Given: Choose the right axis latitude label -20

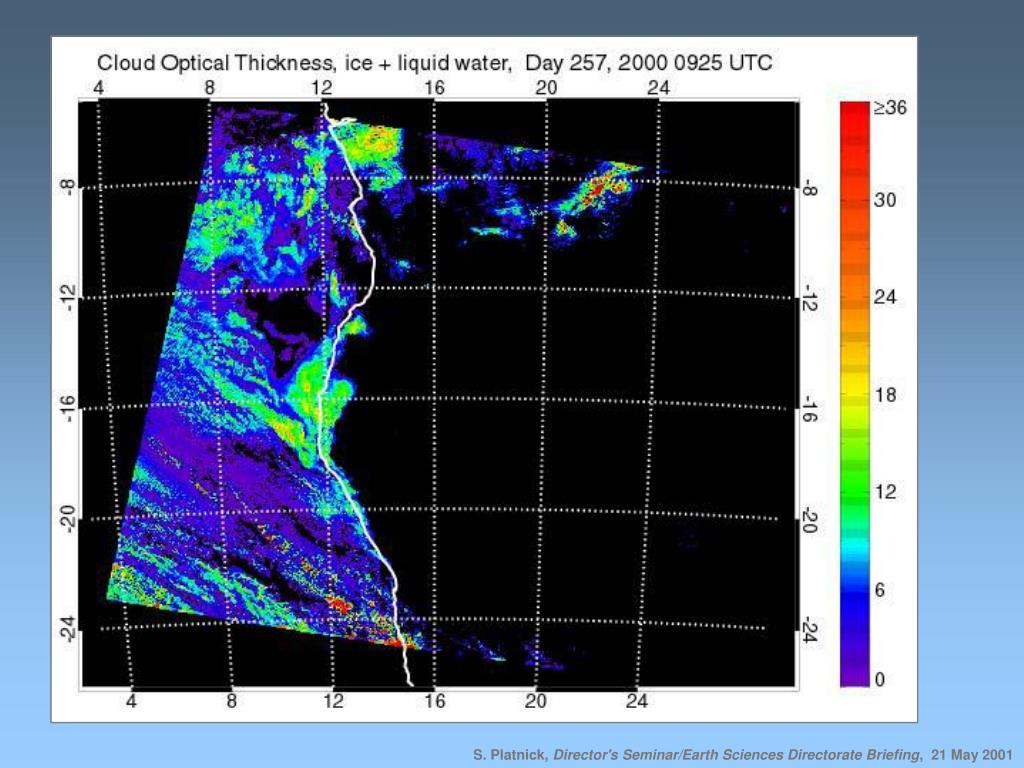Looking at the screenshot, I should (808, 520).
